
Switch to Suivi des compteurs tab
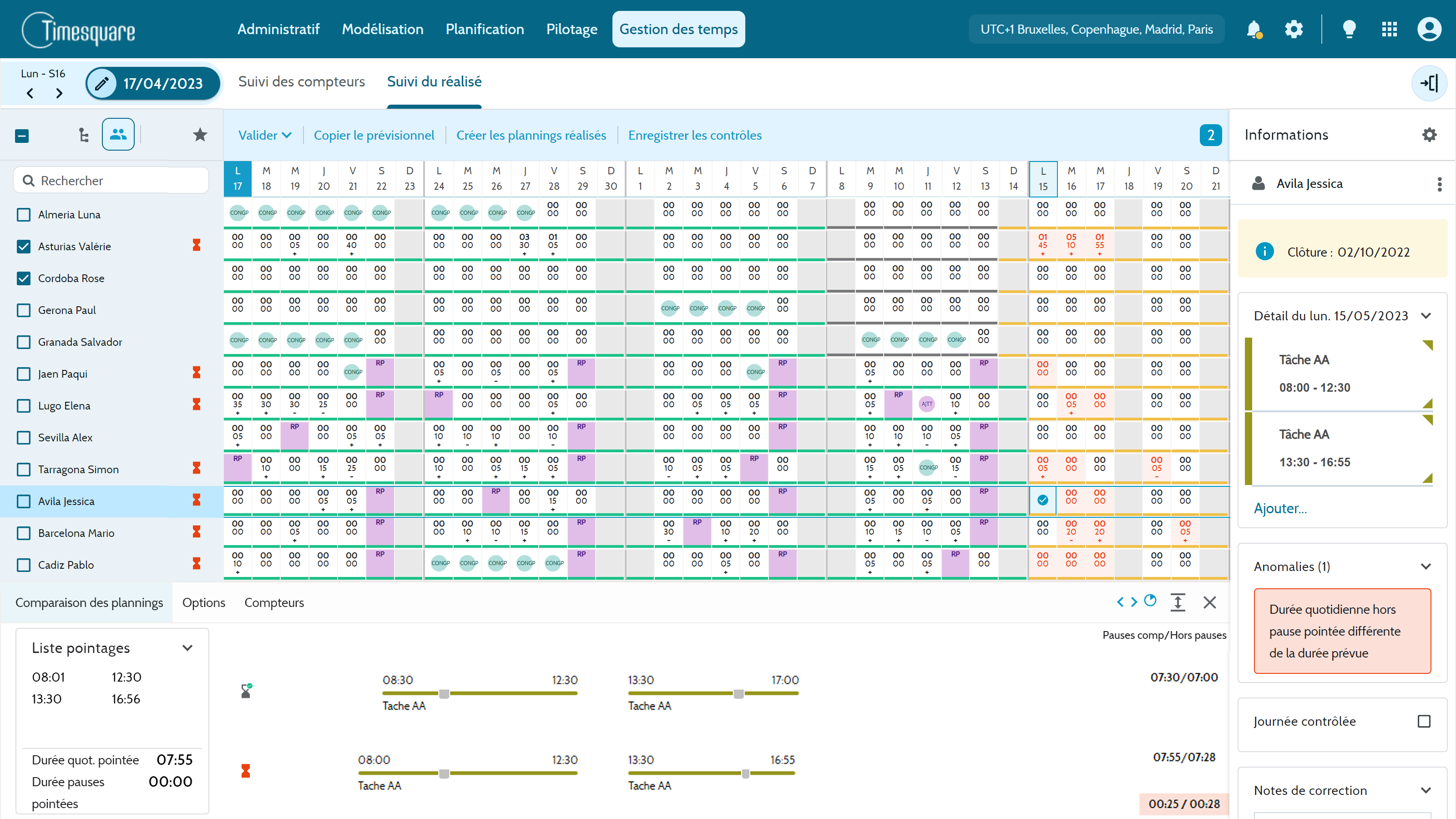301,81
